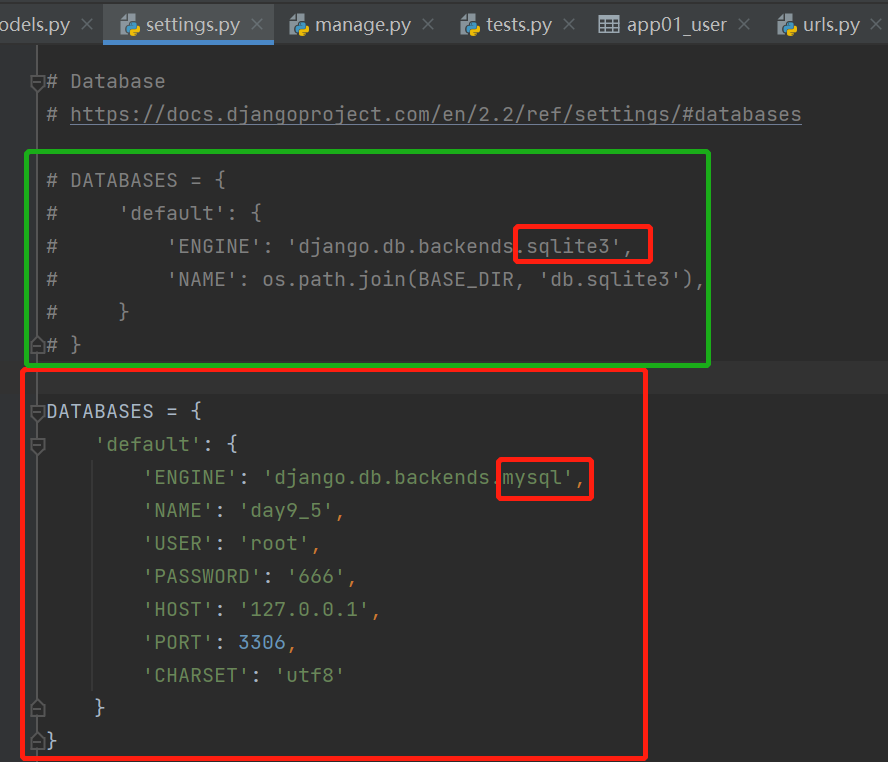
Task: Close the app01_user tab
Action: 744,24
